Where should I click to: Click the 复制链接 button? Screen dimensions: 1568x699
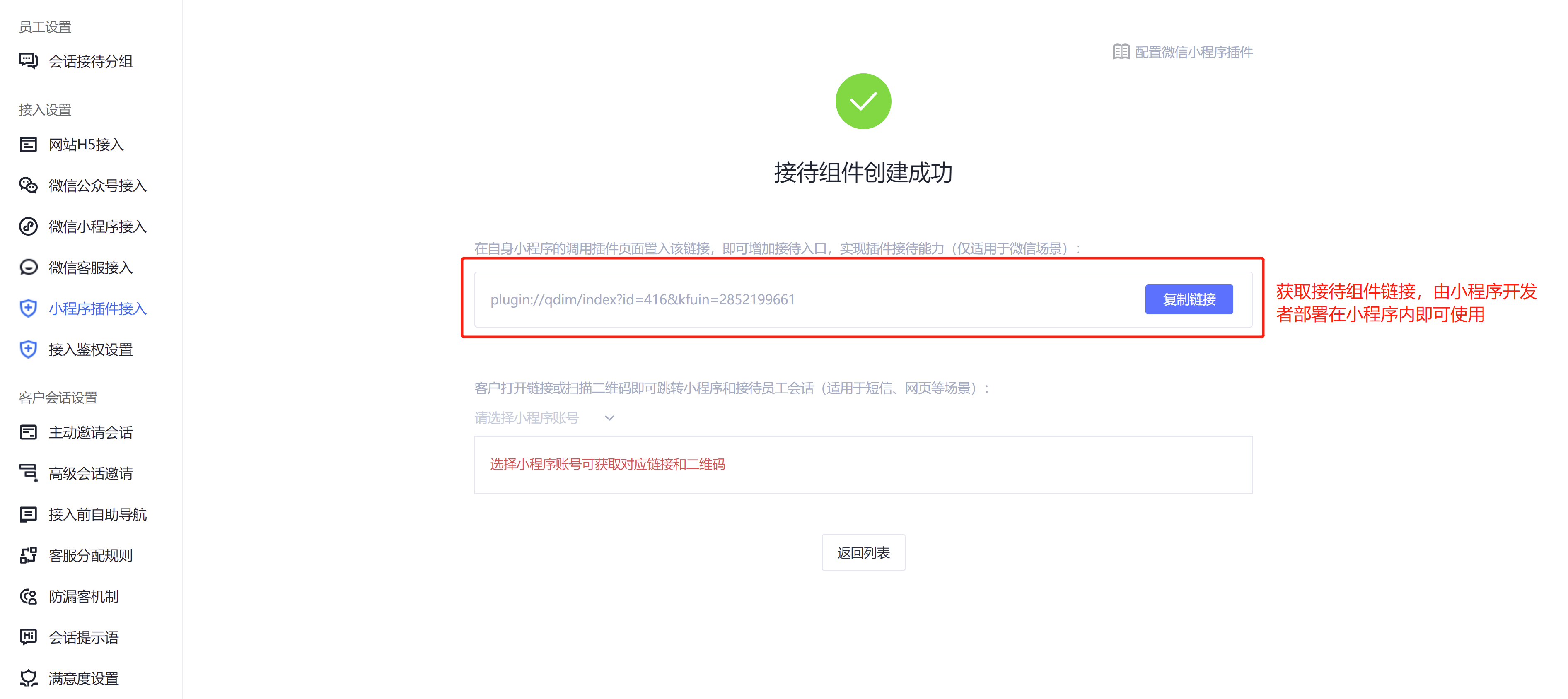click(x=1189, y=299)
